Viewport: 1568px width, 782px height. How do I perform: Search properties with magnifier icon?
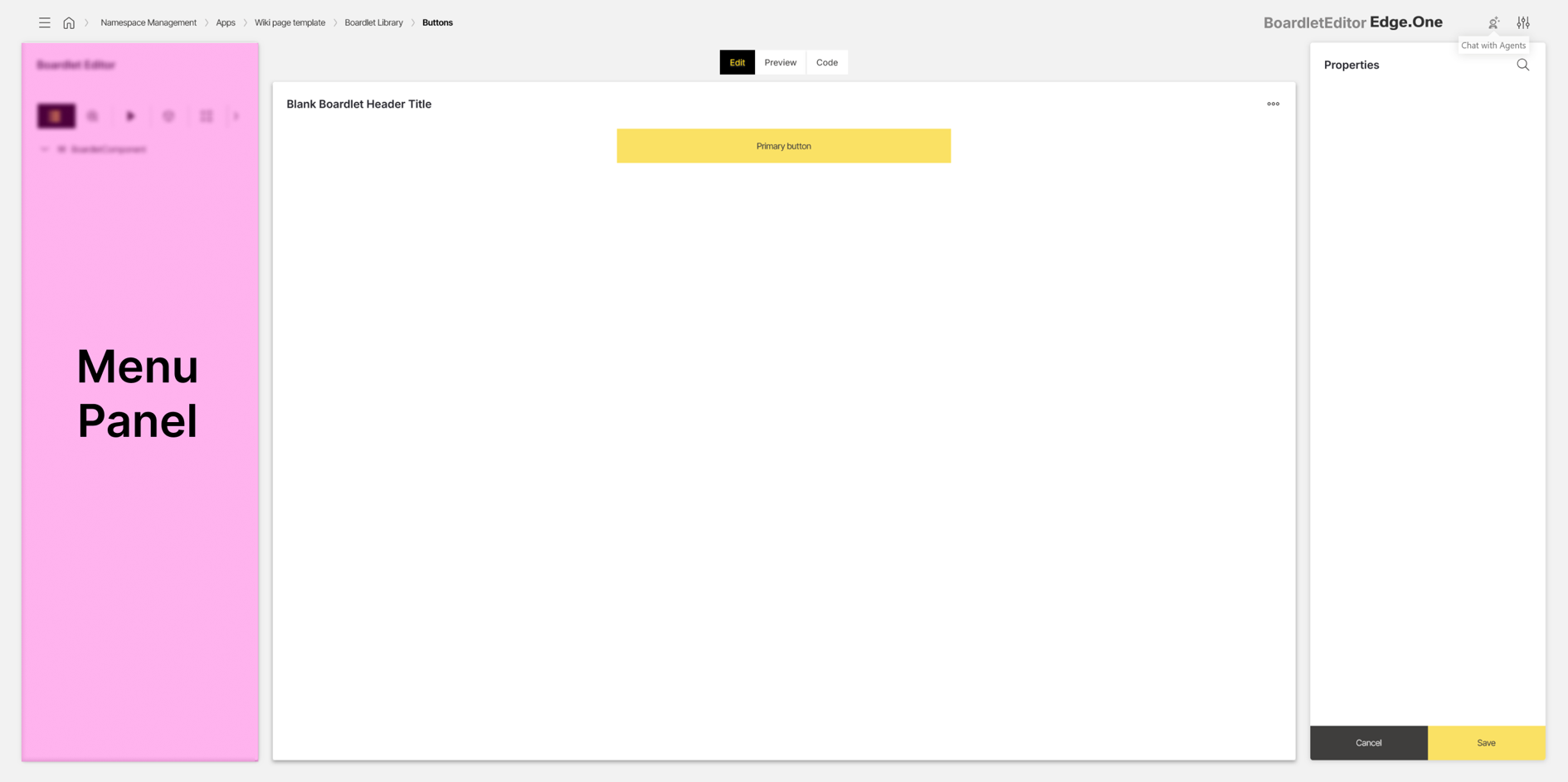click(1523, 65)
